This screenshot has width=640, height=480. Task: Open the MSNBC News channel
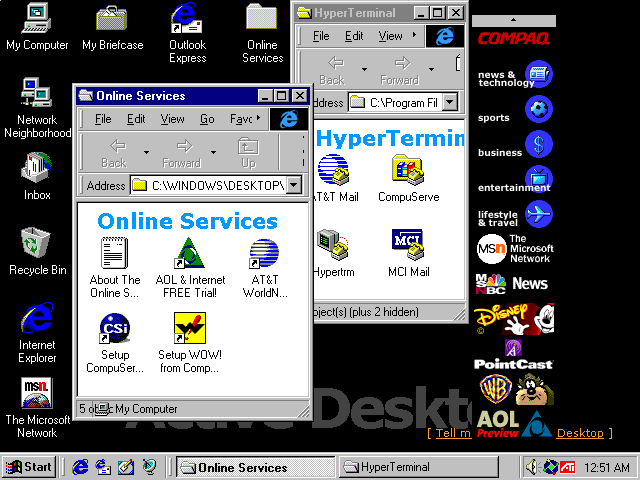[x=512, y=284]
